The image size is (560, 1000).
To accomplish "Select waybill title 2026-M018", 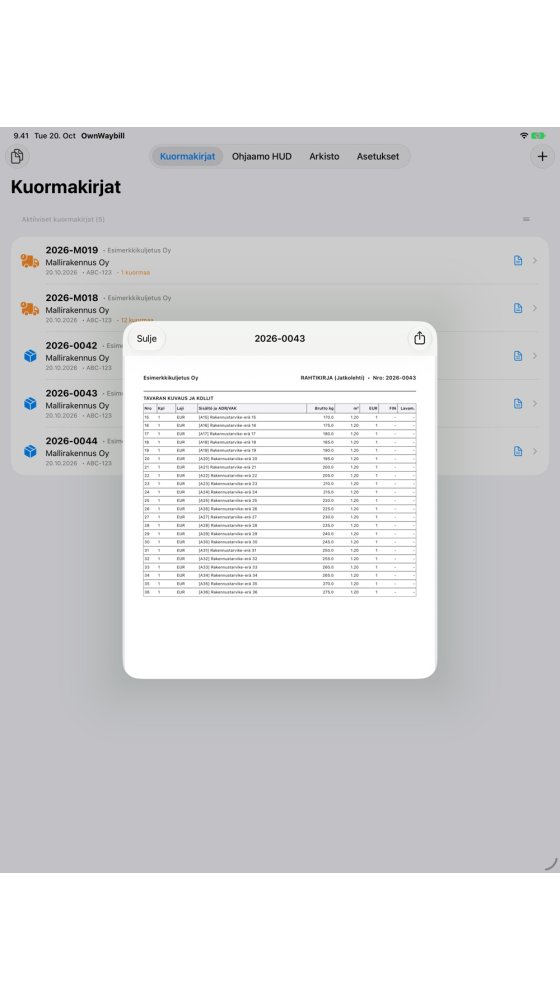I will (71, 298).
